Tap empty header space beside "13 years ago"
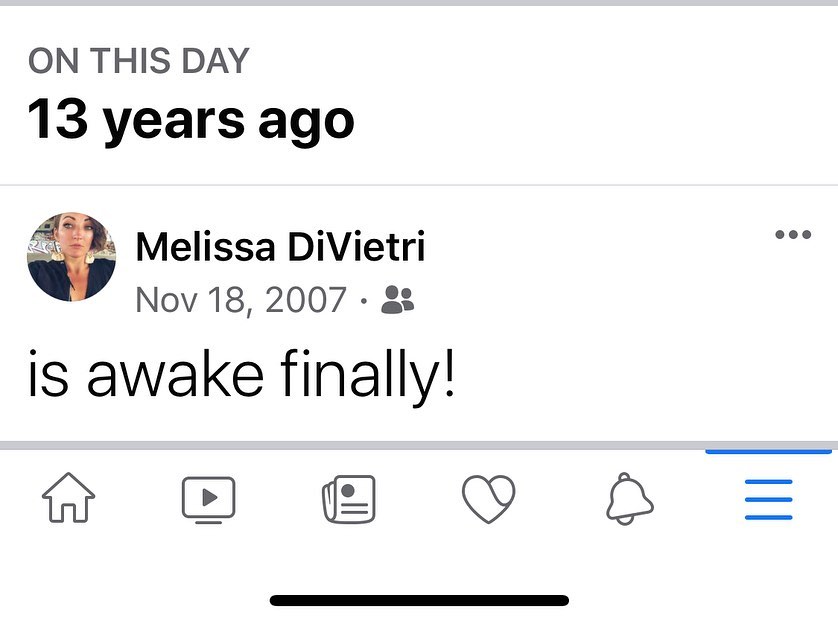Viewport: 838px width, 624px height. click(600, 120)
